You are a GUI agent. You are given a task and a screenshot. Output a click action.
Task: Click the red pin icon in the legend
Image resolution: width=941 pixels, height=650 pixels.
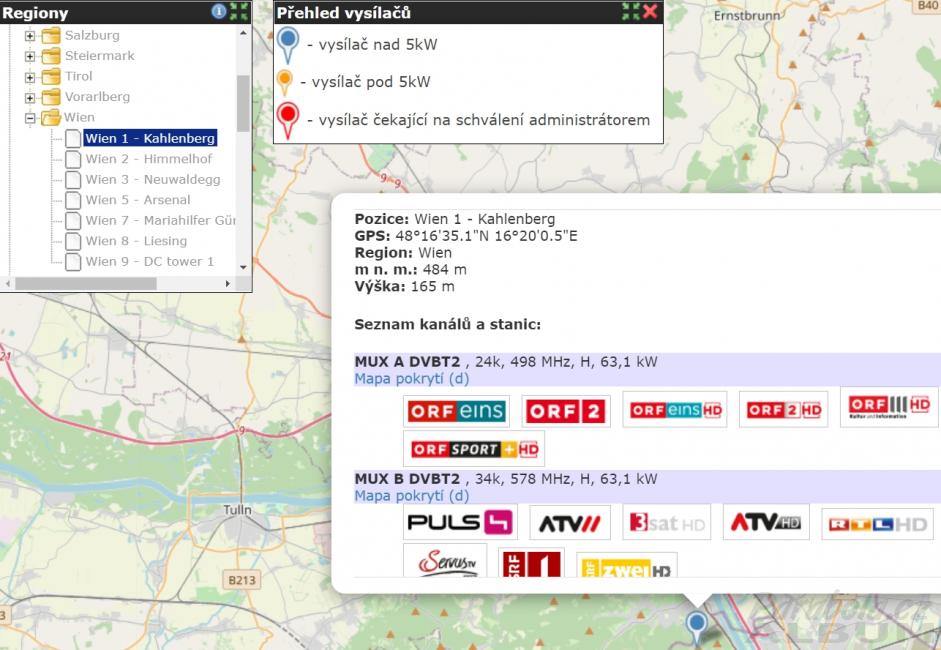coord(288,120)
